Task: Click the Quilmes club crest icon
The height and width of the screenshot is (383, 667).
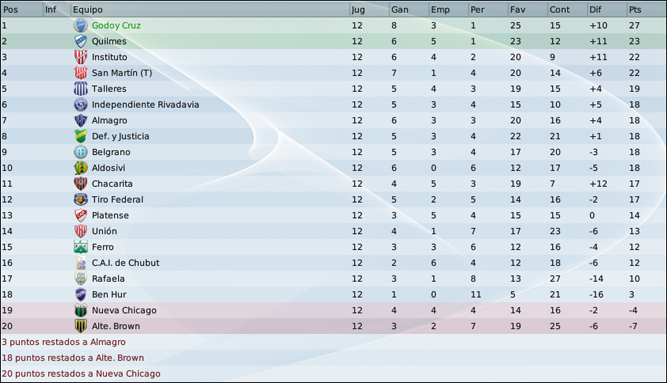Action: pyautogui.click(x=80, y=41)
